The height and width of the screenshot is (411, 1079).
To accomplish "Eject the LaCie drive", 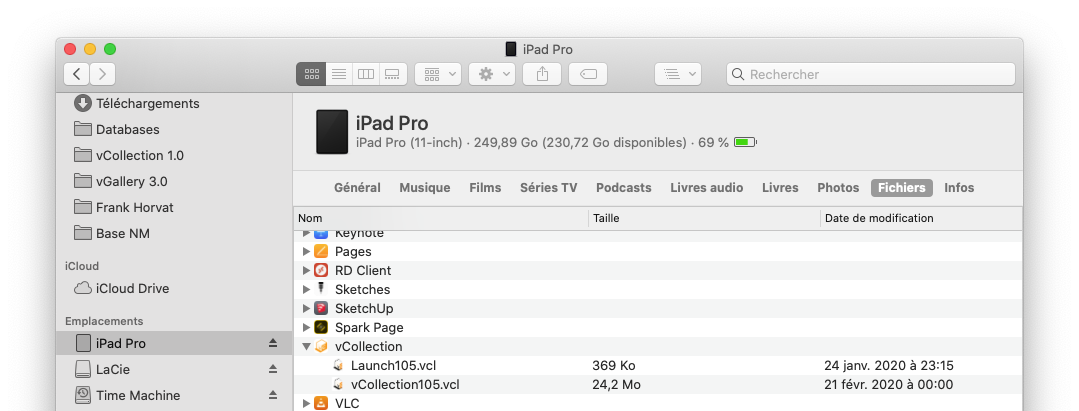I will (273, 369).
